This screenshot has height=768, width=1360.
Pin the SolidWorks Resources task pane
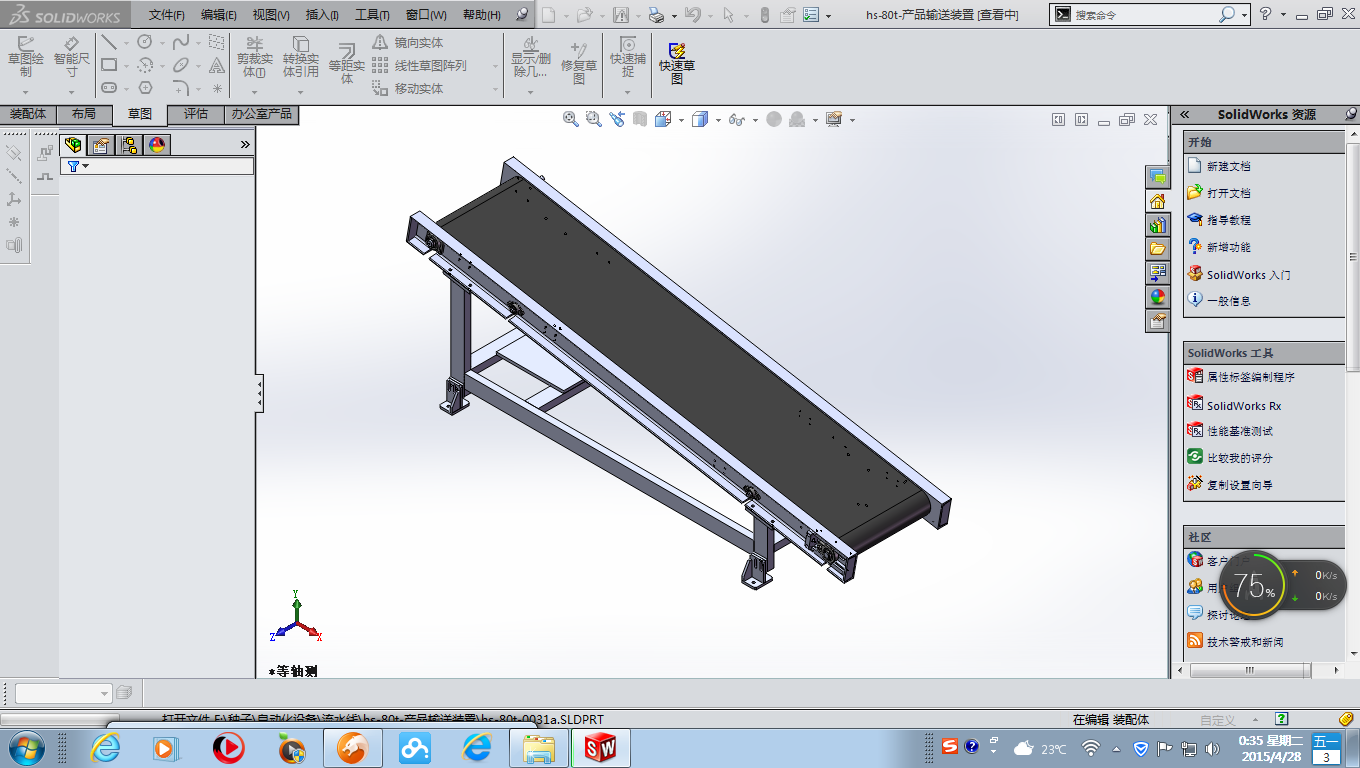[1351, 115]
